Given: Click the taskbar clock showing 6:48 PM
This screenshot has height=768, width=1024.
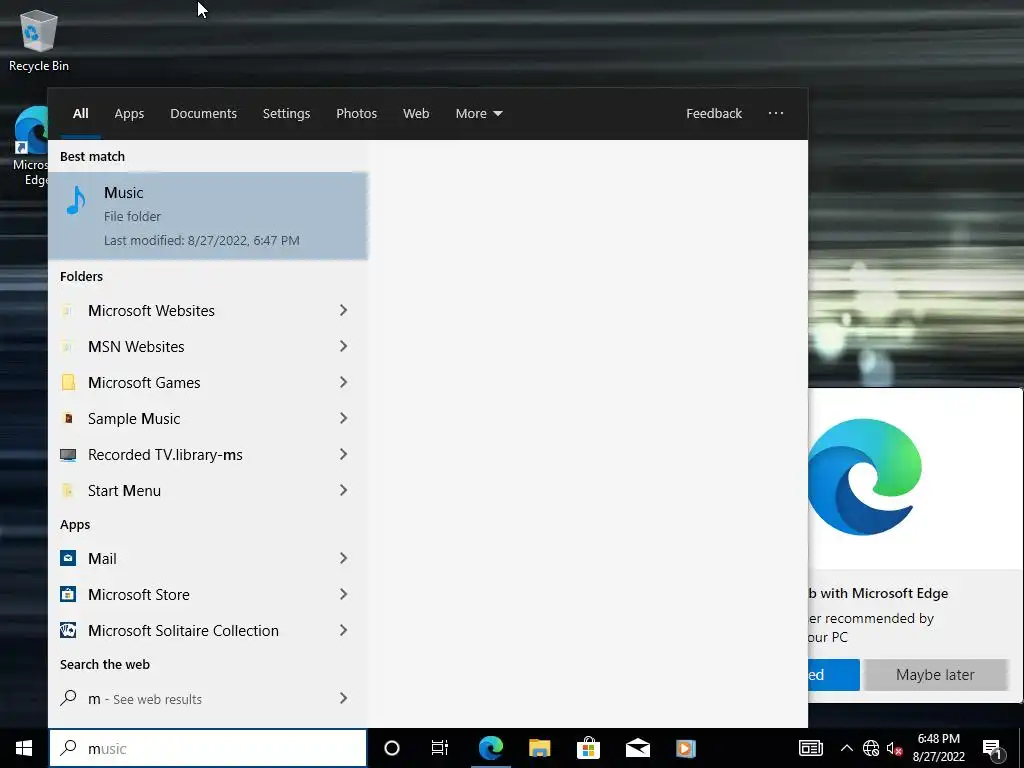Looking at the screenshot, I should pyautogui.click(x=938, y=748).
